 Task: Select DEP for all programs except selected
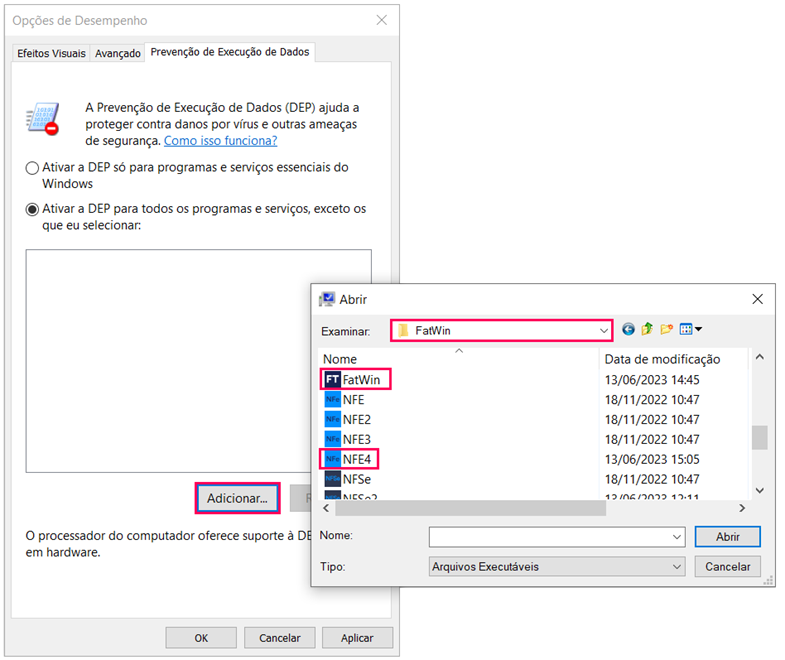33,209
